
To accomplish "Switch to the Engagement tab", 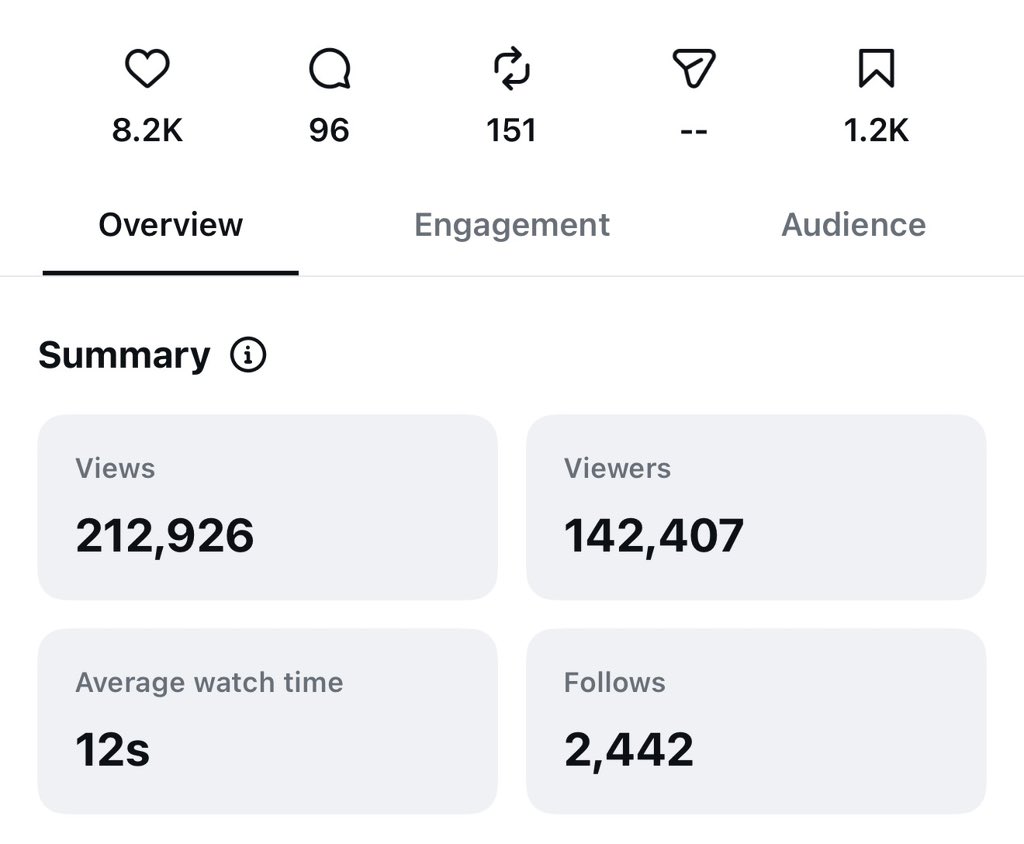I will pyautogui.click(x=512, y=225).
